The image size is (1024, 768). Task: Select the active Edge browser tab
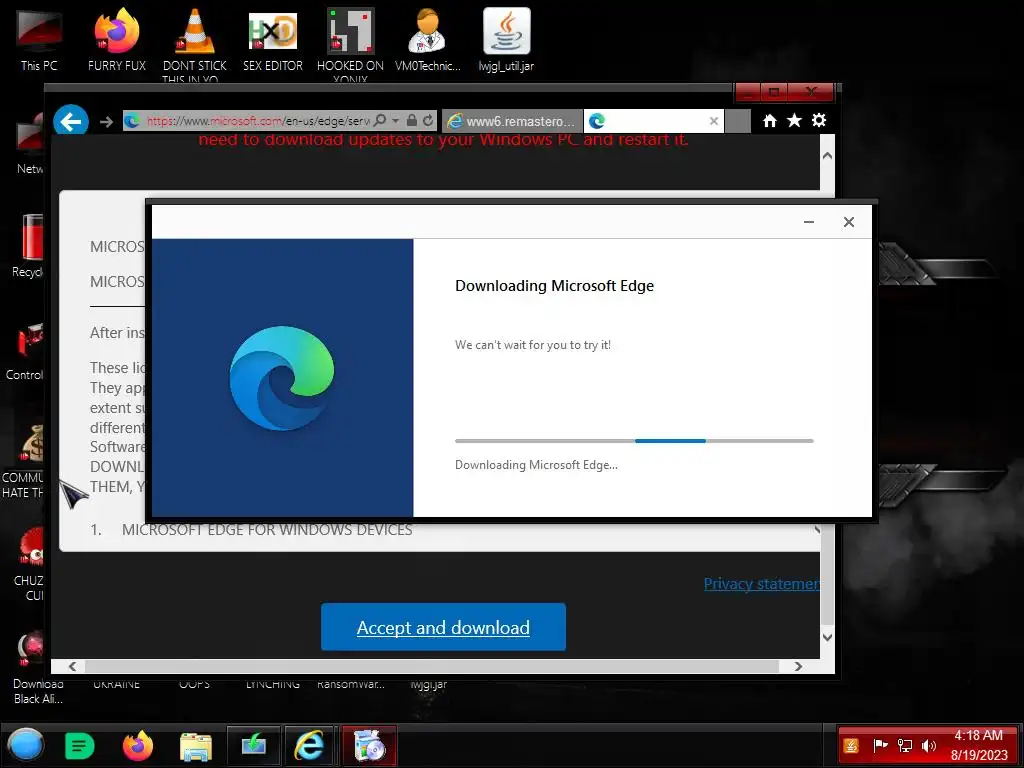point(654,121)
